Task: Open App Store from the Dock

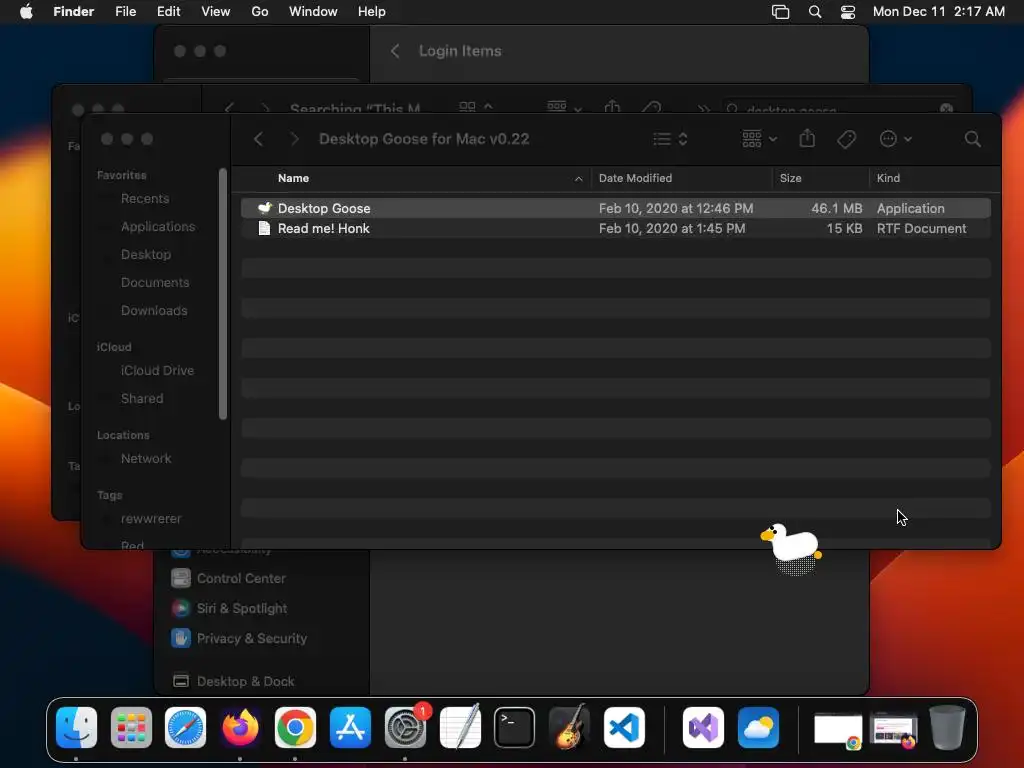Action: pyautogui.click(x=351, y=728)
